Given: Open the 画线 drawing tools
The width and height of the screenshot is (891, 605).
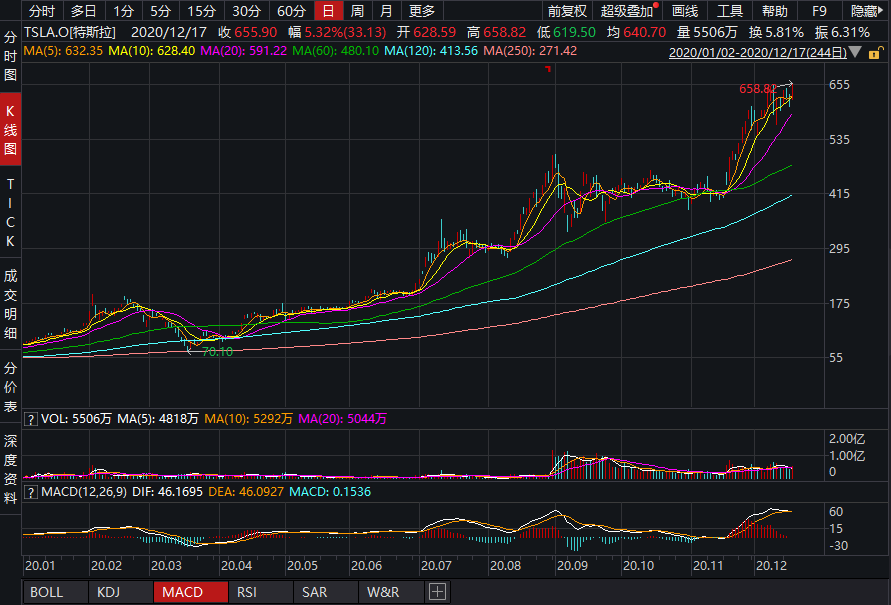Looking at the screenshot, I should 685,11.
